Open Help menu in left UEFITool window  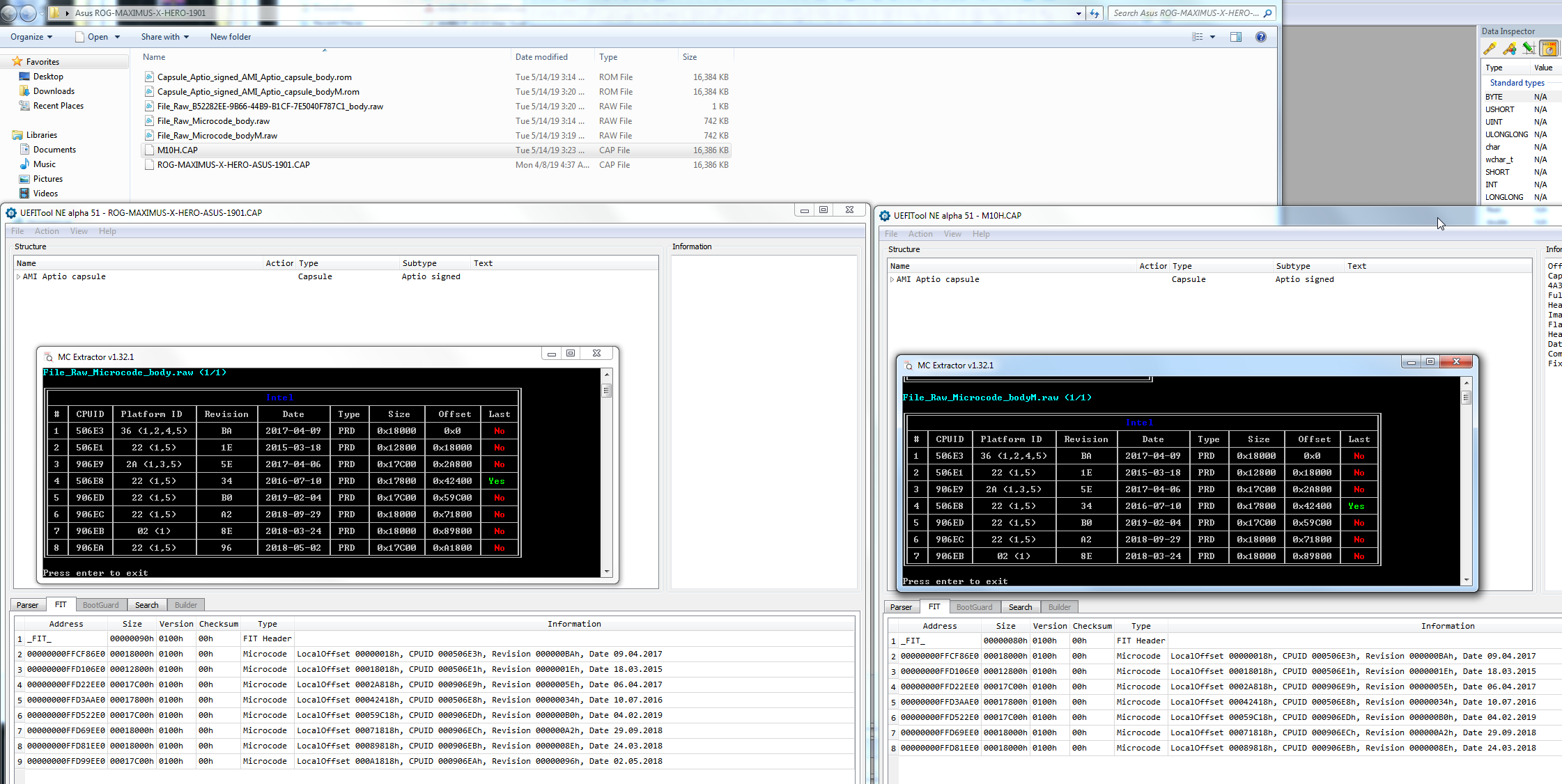(x=107, y=231)
